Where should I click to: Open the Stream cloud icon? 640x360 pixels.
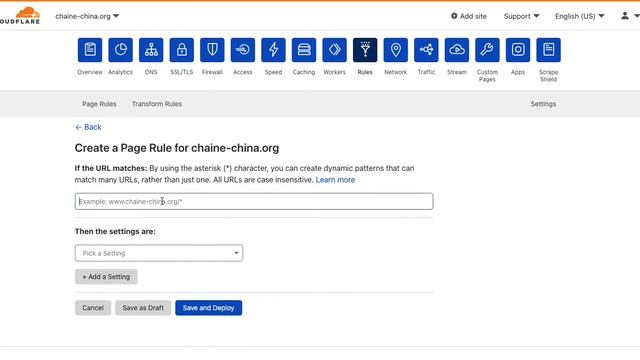point(457,50)
